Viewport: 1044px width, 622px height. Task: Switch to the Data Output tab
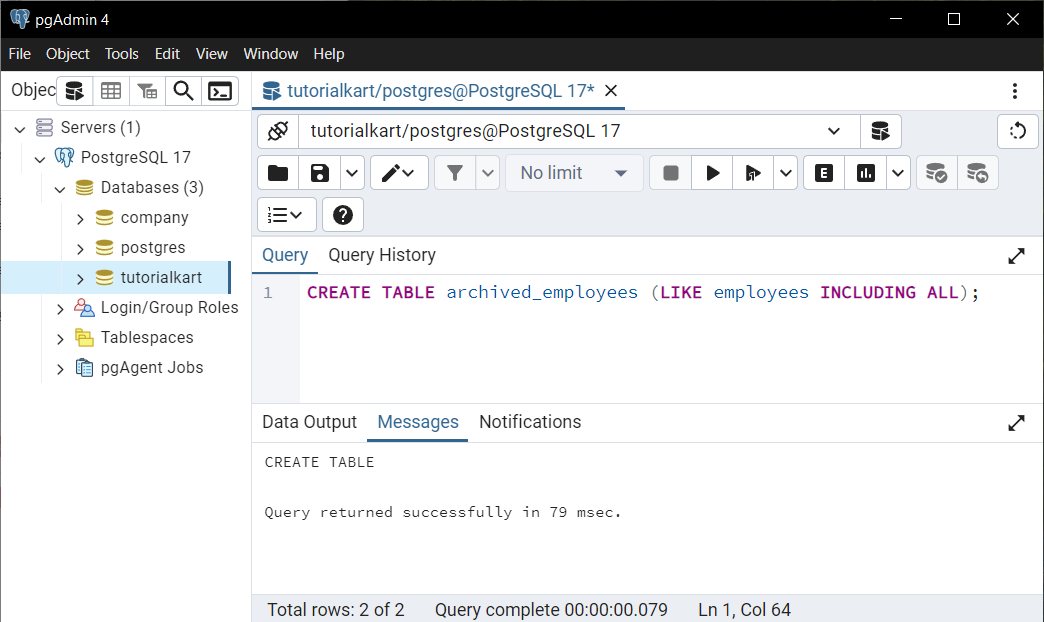click(x=309, y=422)
